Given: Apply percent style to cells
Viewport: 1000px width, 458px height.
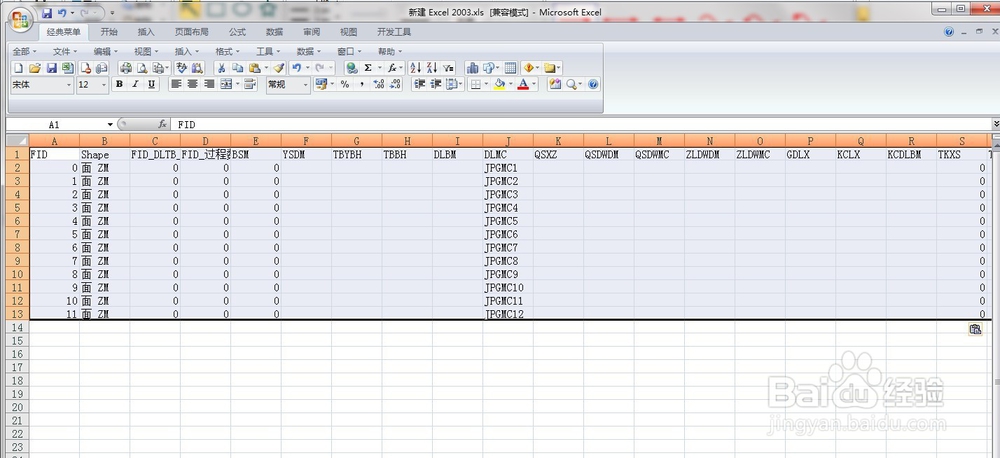Looking at the screenshot, I should pyautogui.click(x=345, y=84).
